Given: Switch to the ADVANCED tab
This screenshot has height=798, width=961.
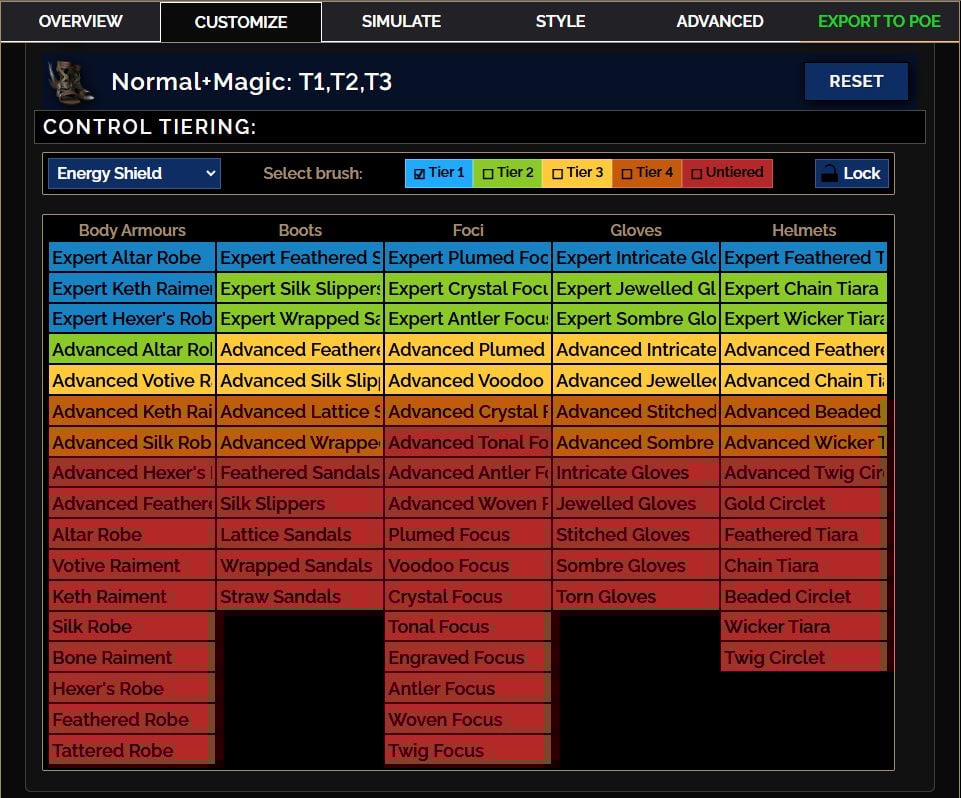Looking at the screenshot, I should (x=720, y=21).
